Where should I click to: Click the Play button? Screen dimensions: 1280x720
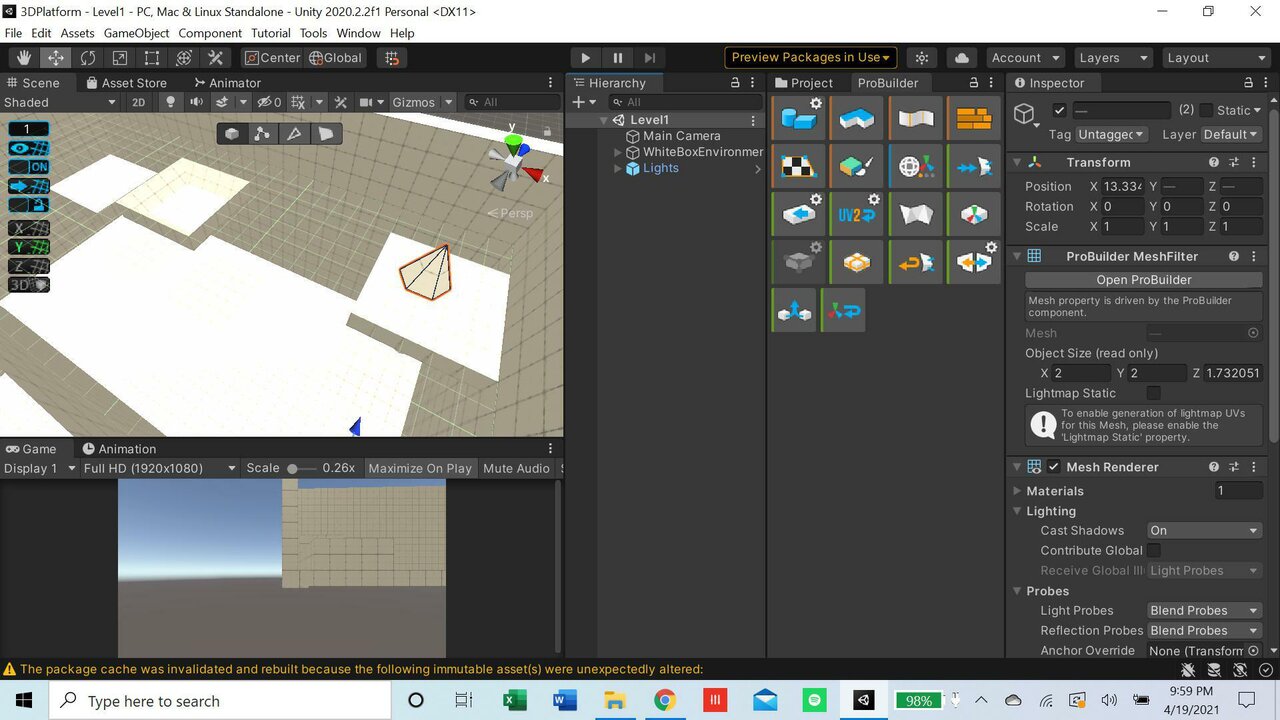(586, 58)
